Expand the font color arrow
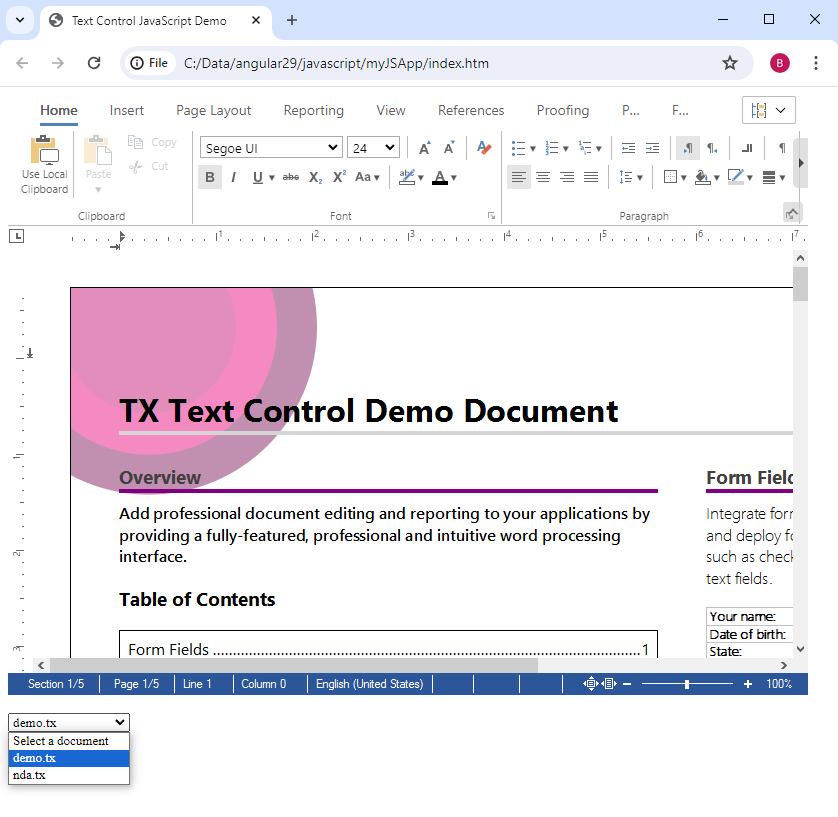Viewport: 838px width, 817px height. (x=454, y=178)
